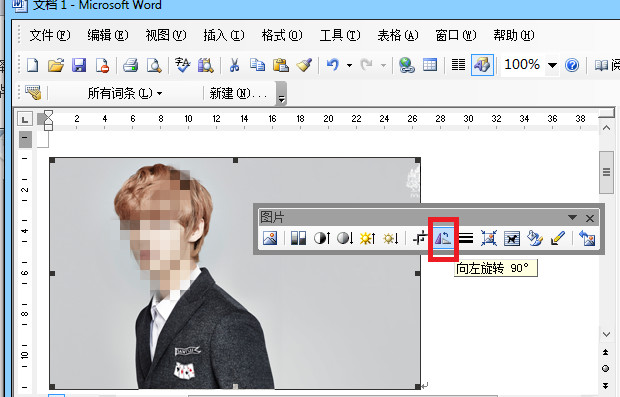Viewport: 620px width, 397px height.
Task: Rotate the picture left 90°
Action: (x=443, y=238)
